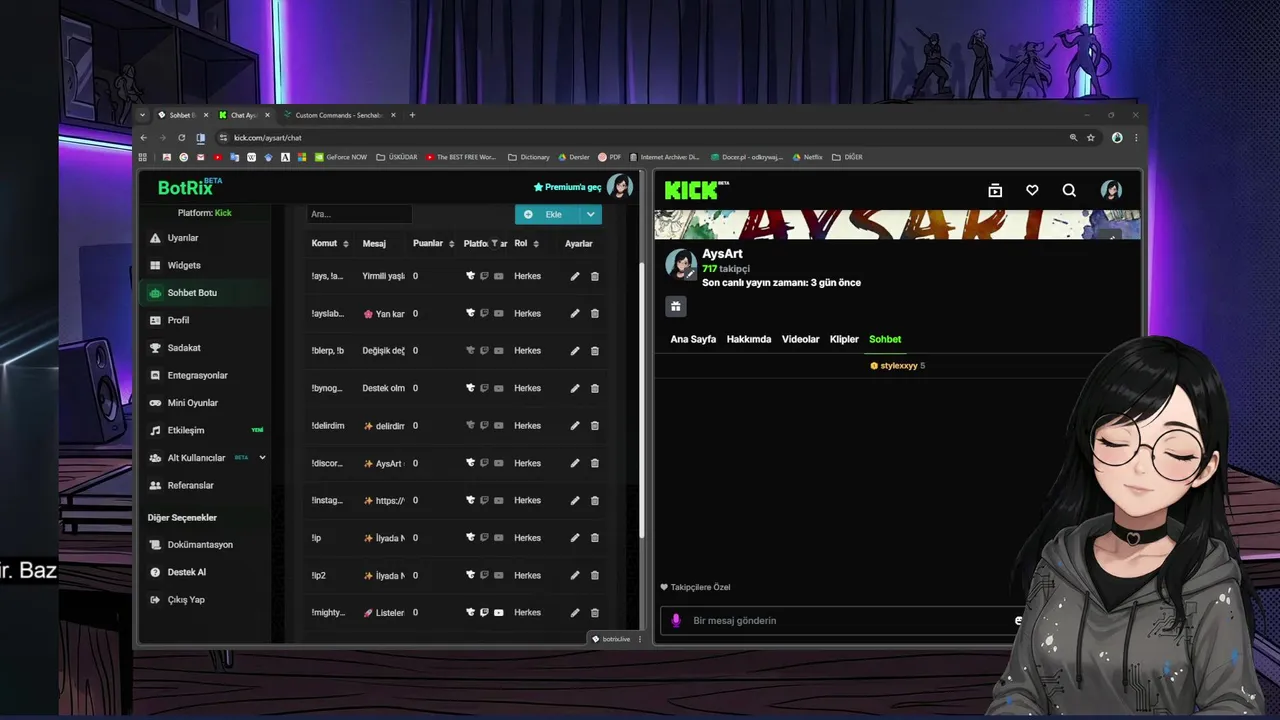The height and width of the screenshot is (720, 1280).
Task: Open Chrome three-dot menu
Action: (x=1136, y=138)
